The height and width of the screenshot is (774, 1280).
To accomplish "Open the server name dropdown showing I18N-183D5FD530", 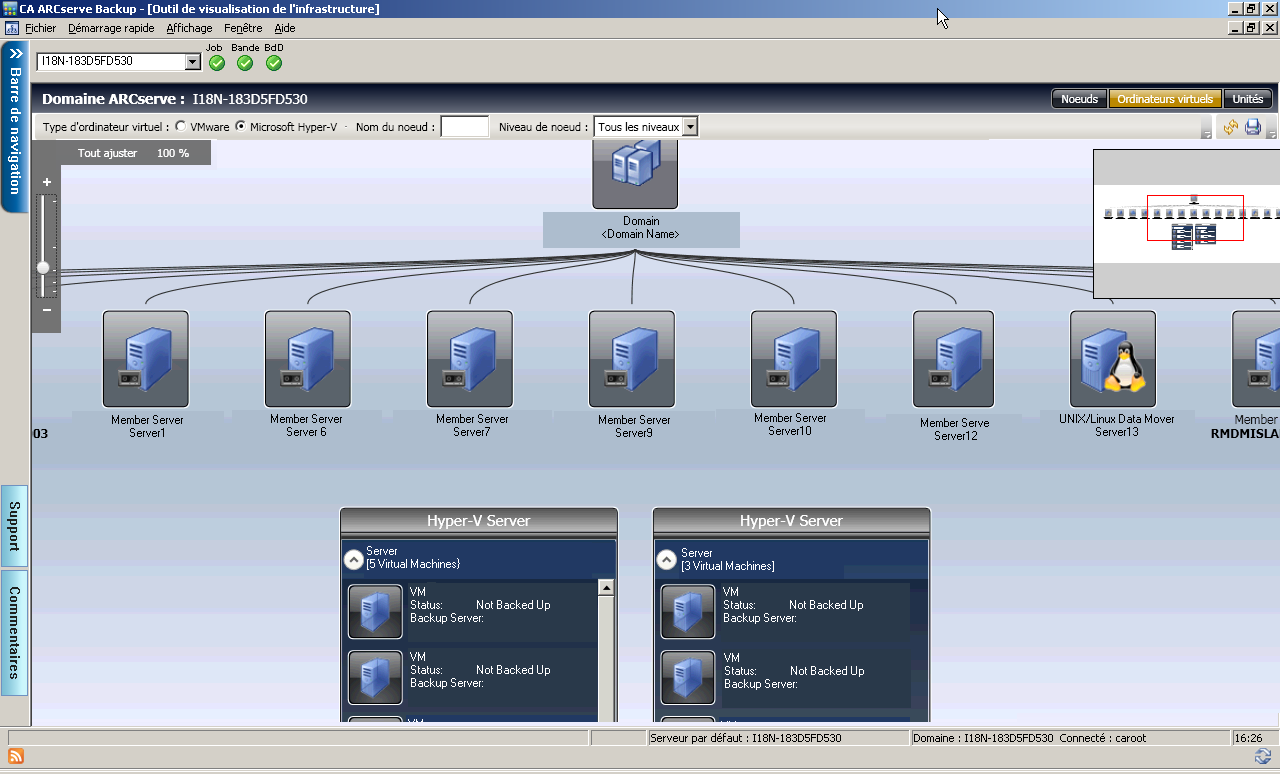I will click(194, 61).
